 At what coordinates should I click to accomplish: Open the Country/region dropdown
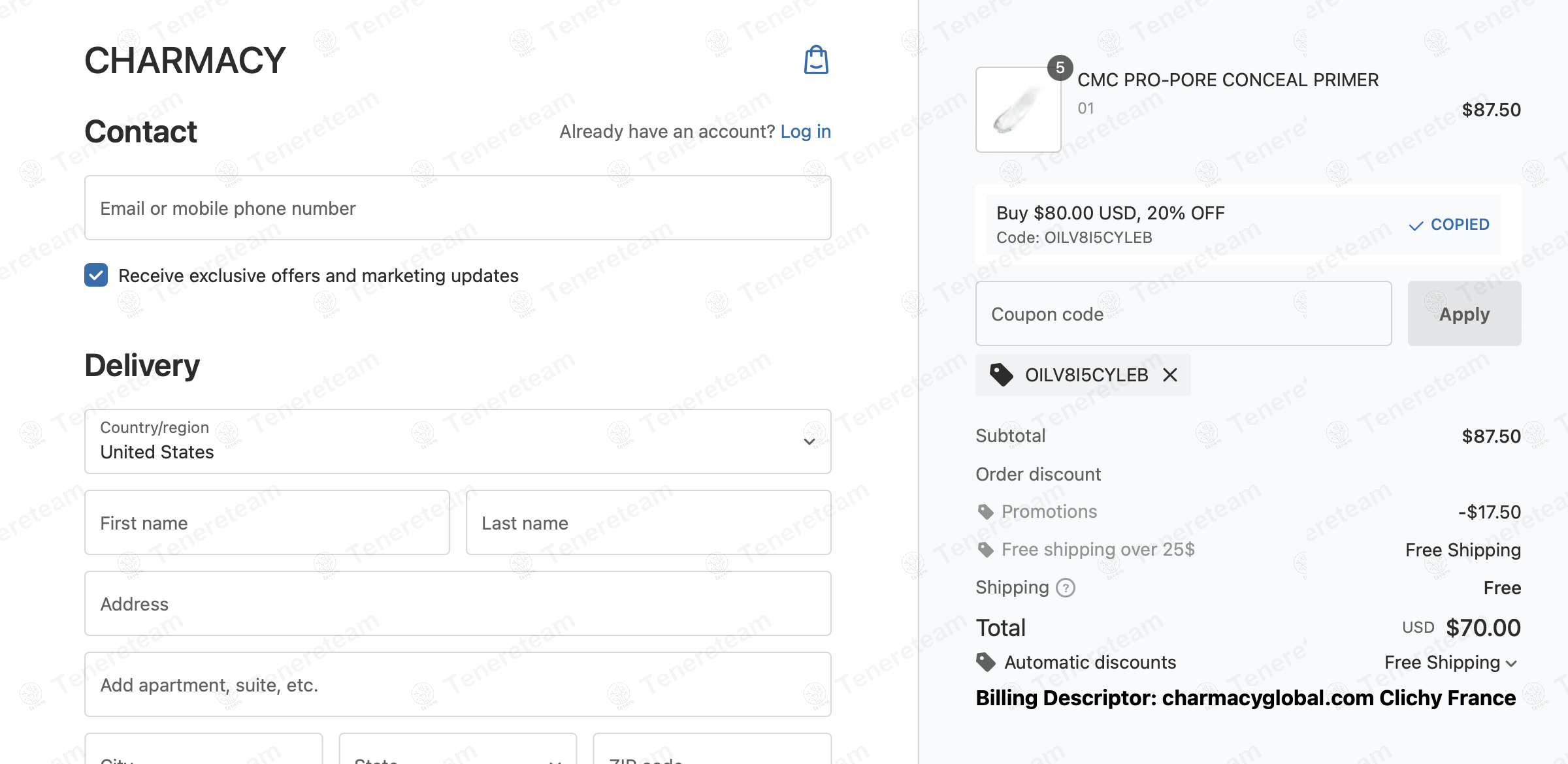(x=457, y=441)
